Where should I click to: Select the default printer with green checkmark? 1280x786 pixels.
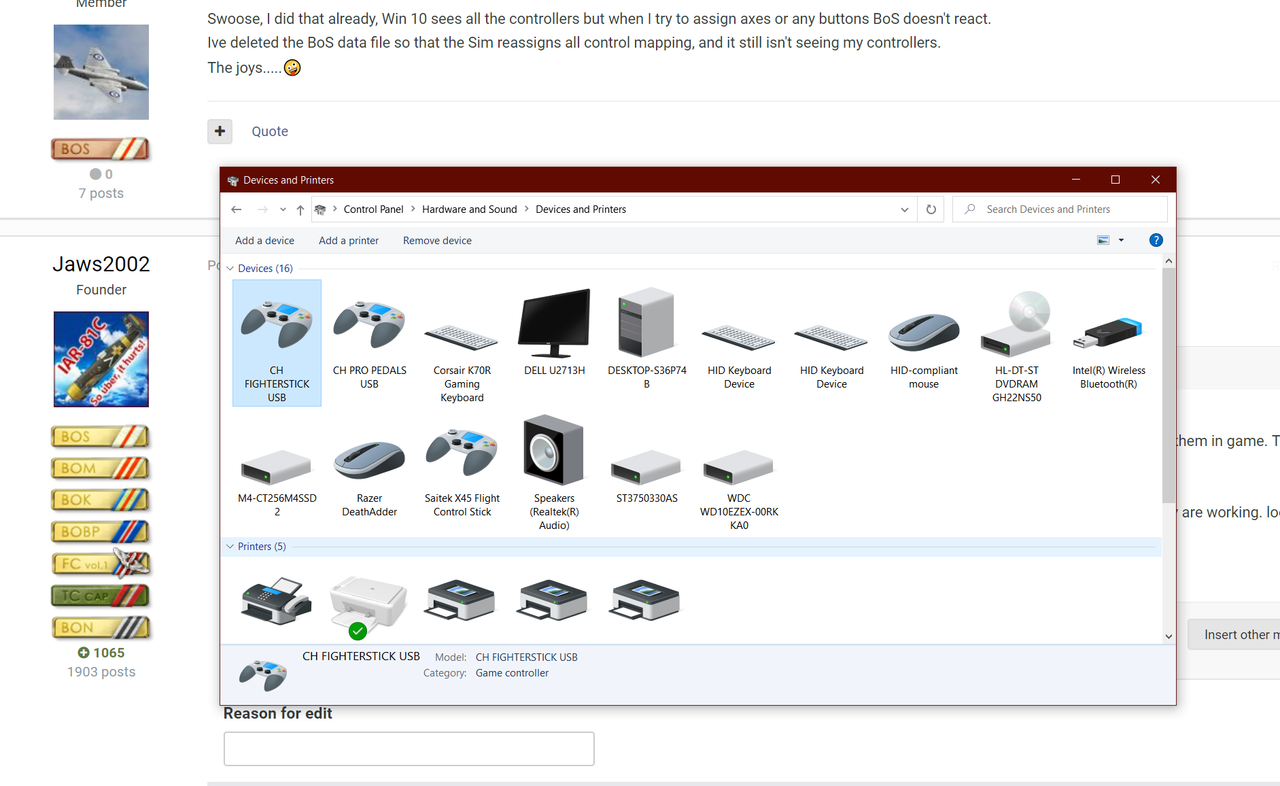tap(368, 606)
